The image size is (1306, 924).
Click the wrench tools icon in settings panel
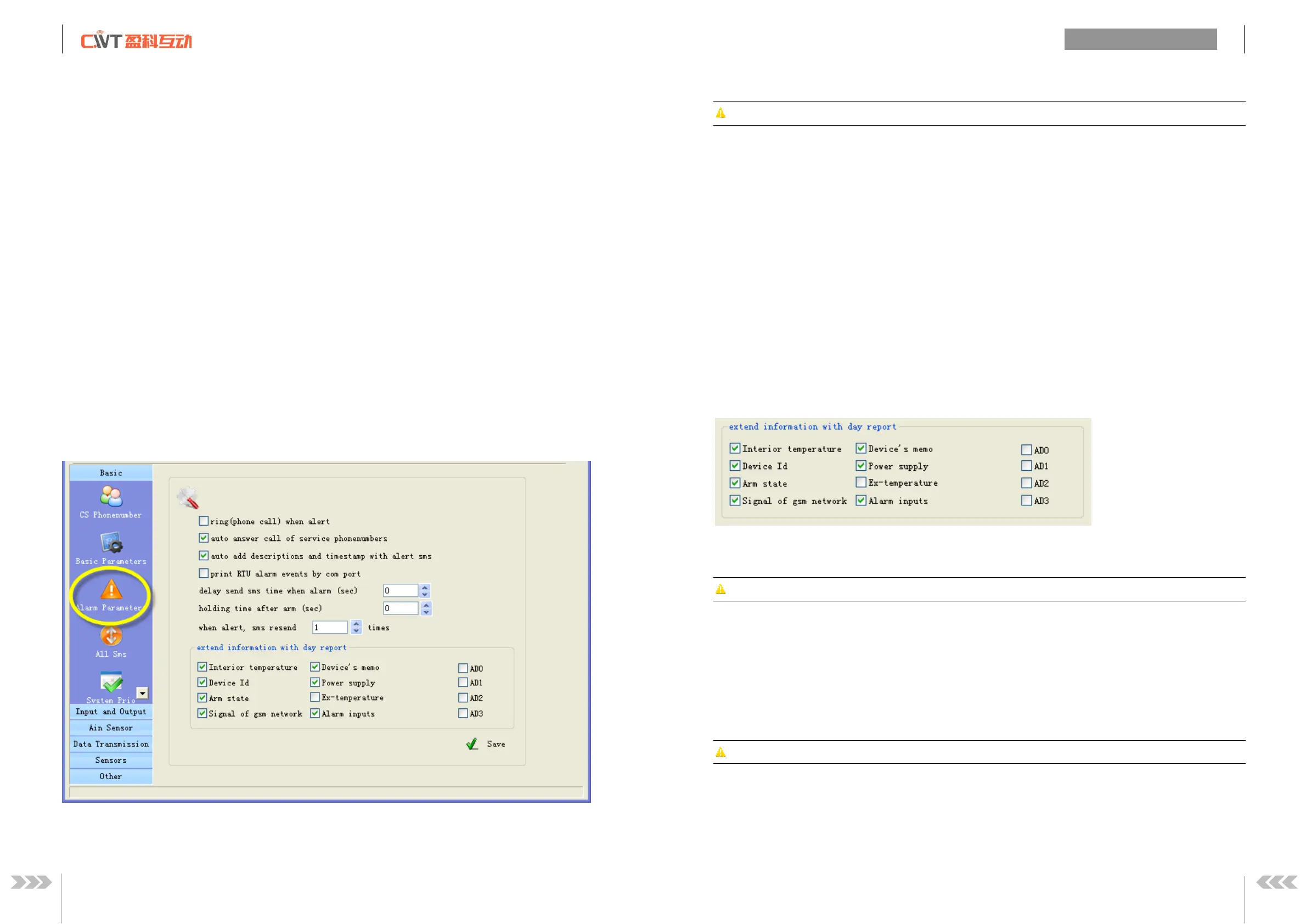188,498
